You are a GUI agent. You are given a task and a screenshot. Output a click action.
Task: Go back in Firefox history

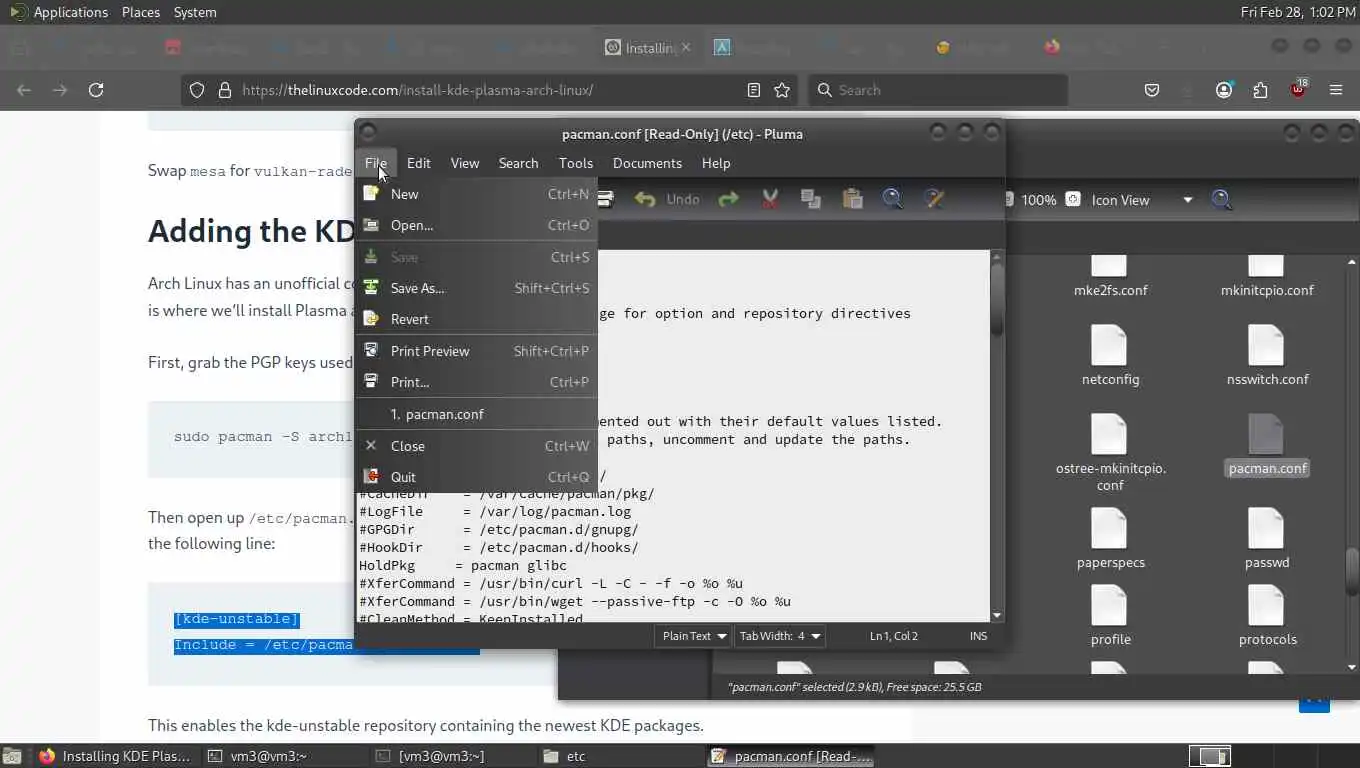[24, 90]
